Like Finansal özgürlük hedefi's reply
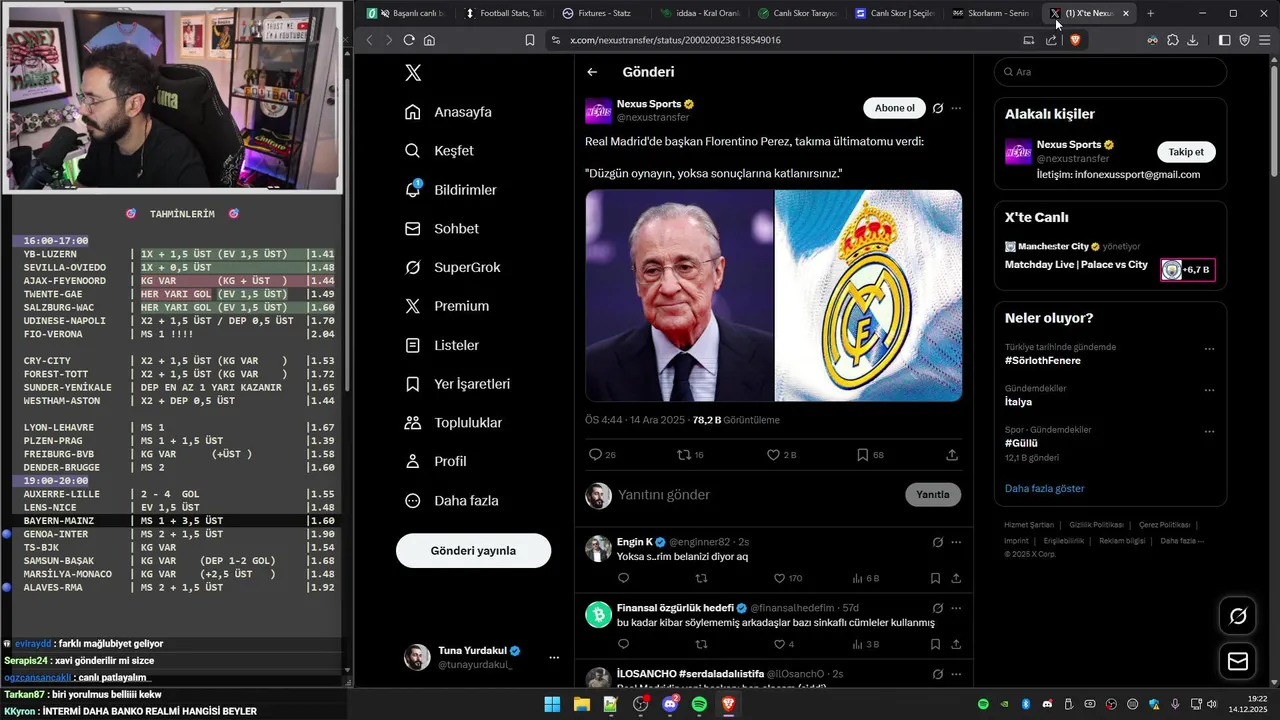Viewport: 1280px width, 720px height. (x=784, y=644)
